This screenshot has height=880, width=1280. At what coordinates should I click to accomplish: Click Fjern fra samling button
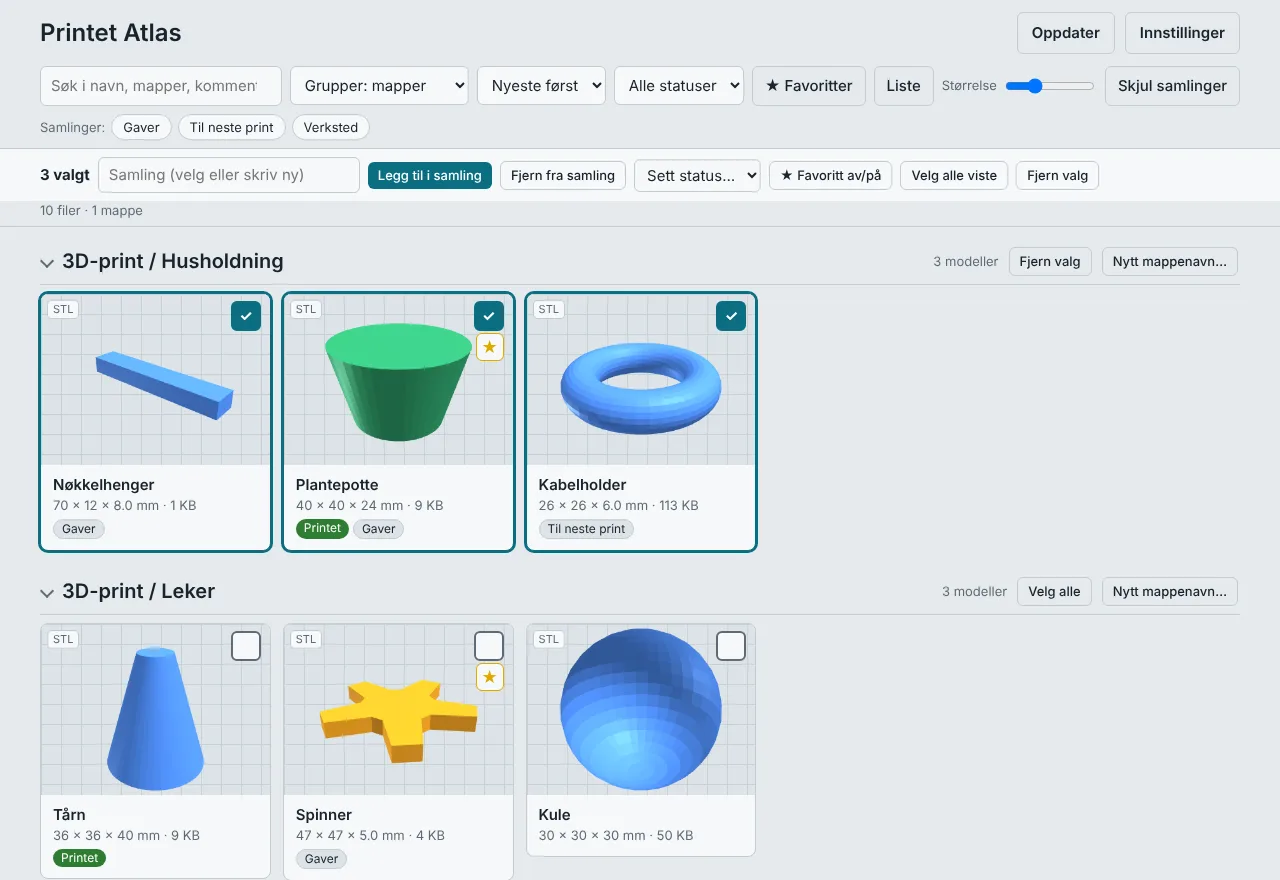(x=563, y=175)
